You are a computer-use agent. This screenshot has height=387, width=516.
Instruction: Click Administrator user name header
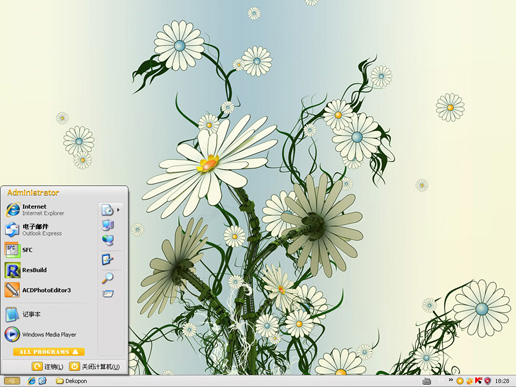pos(33,193)
